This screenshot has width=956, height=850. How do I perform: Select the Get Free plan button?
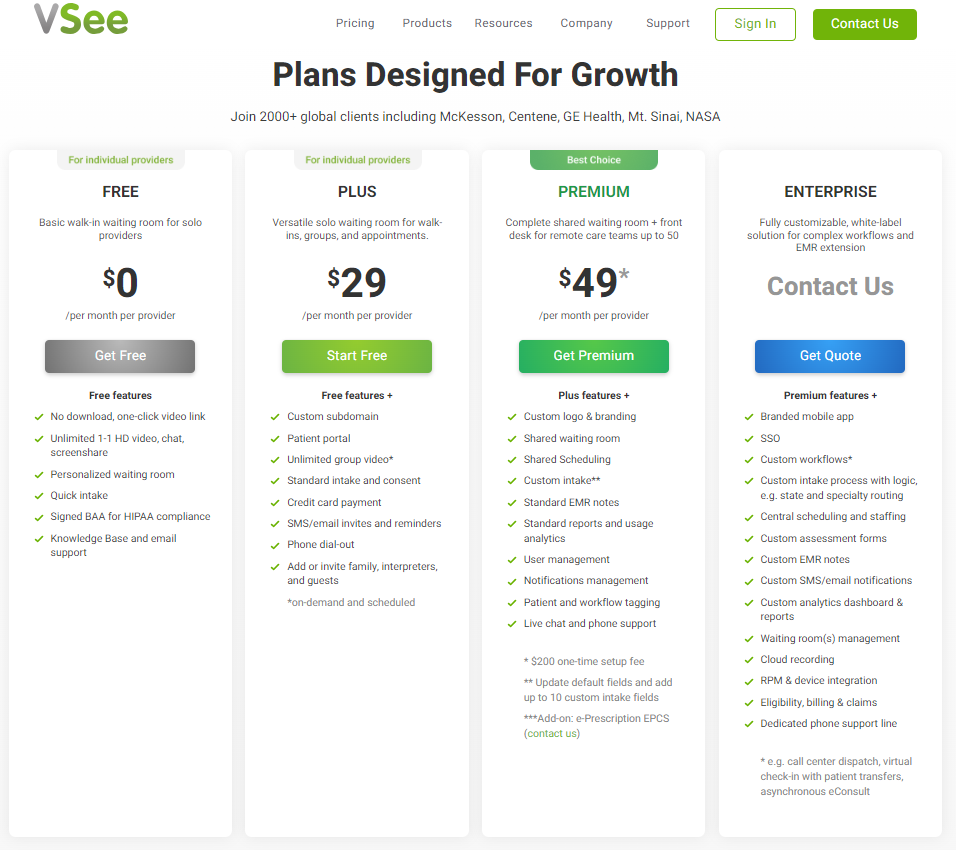pos(120,356)
